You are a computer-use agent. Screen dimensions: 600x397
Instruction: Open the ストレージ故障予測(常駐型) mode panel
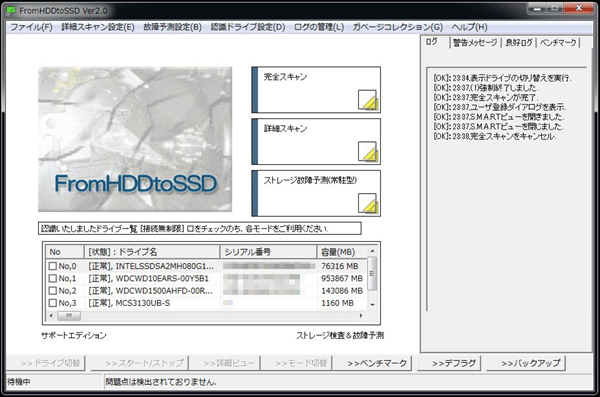316,193
